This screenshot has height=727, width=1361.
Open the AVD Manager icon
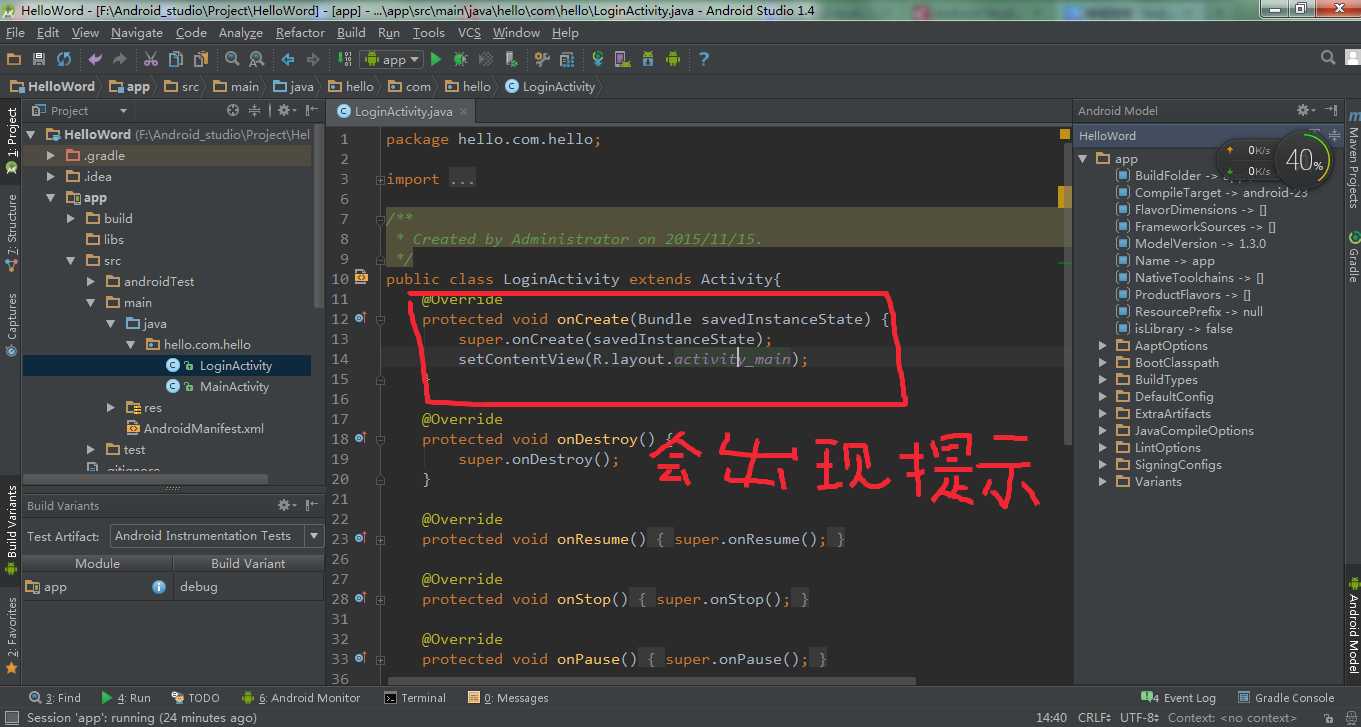[623, 59]
